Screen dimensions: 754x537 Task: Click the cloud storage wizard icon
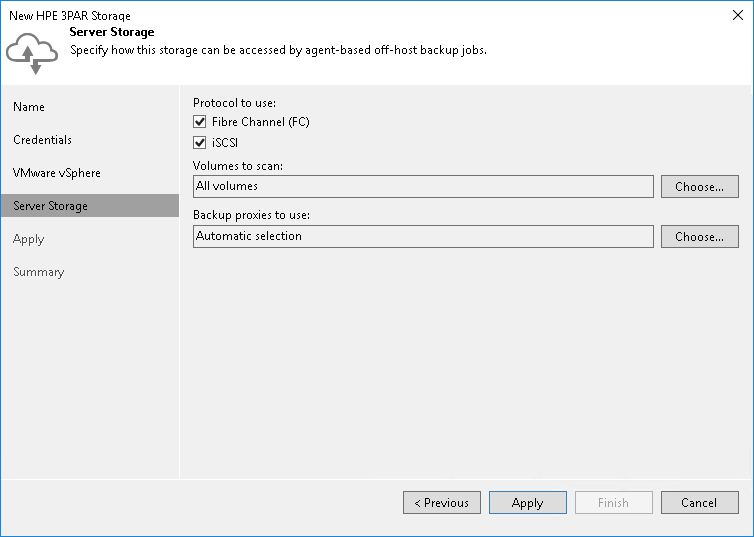33,52
